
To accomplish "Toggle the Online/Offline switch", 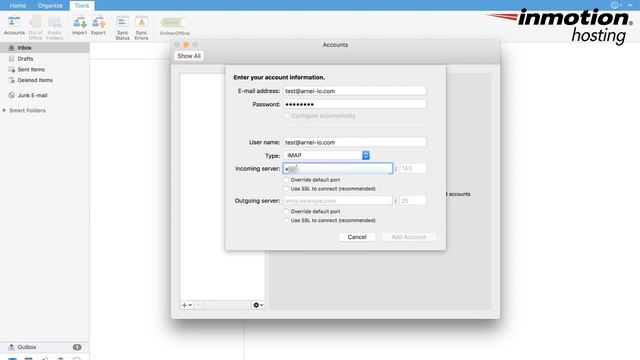I will [174, 22].
